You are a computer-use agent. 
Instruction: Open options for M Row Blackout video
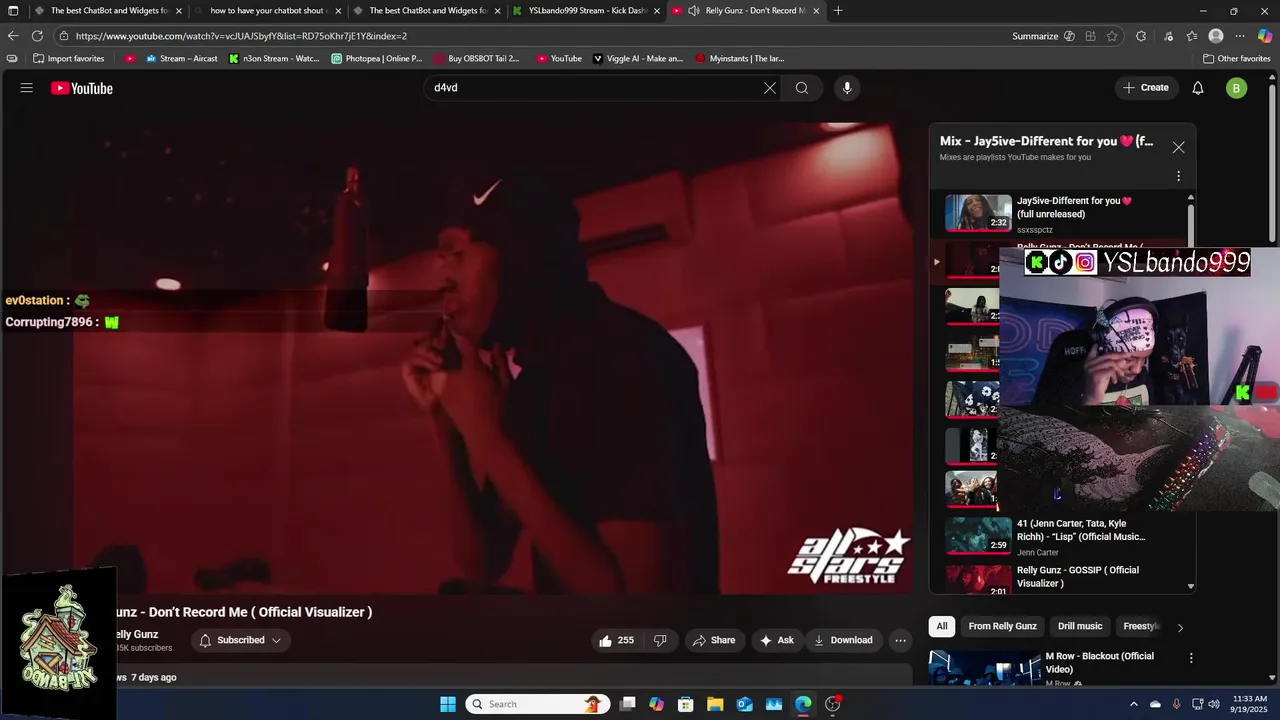1191,658
